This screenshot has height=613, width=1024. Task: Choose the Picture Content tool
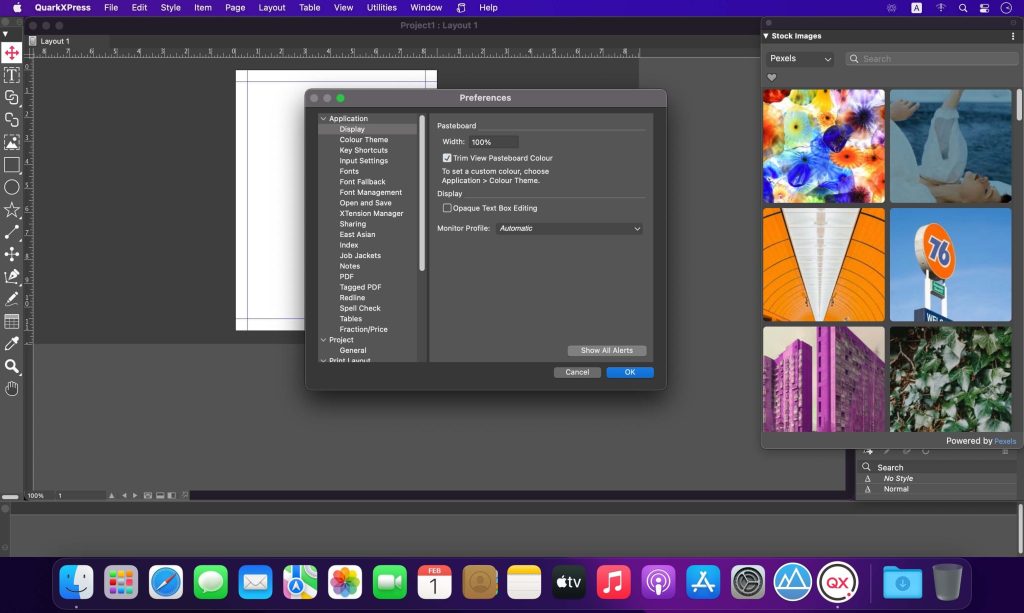click(x=12, y=141)
